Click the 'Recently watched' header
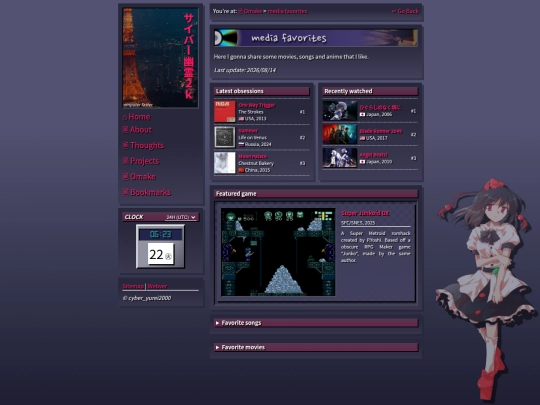 coord(370,91)
